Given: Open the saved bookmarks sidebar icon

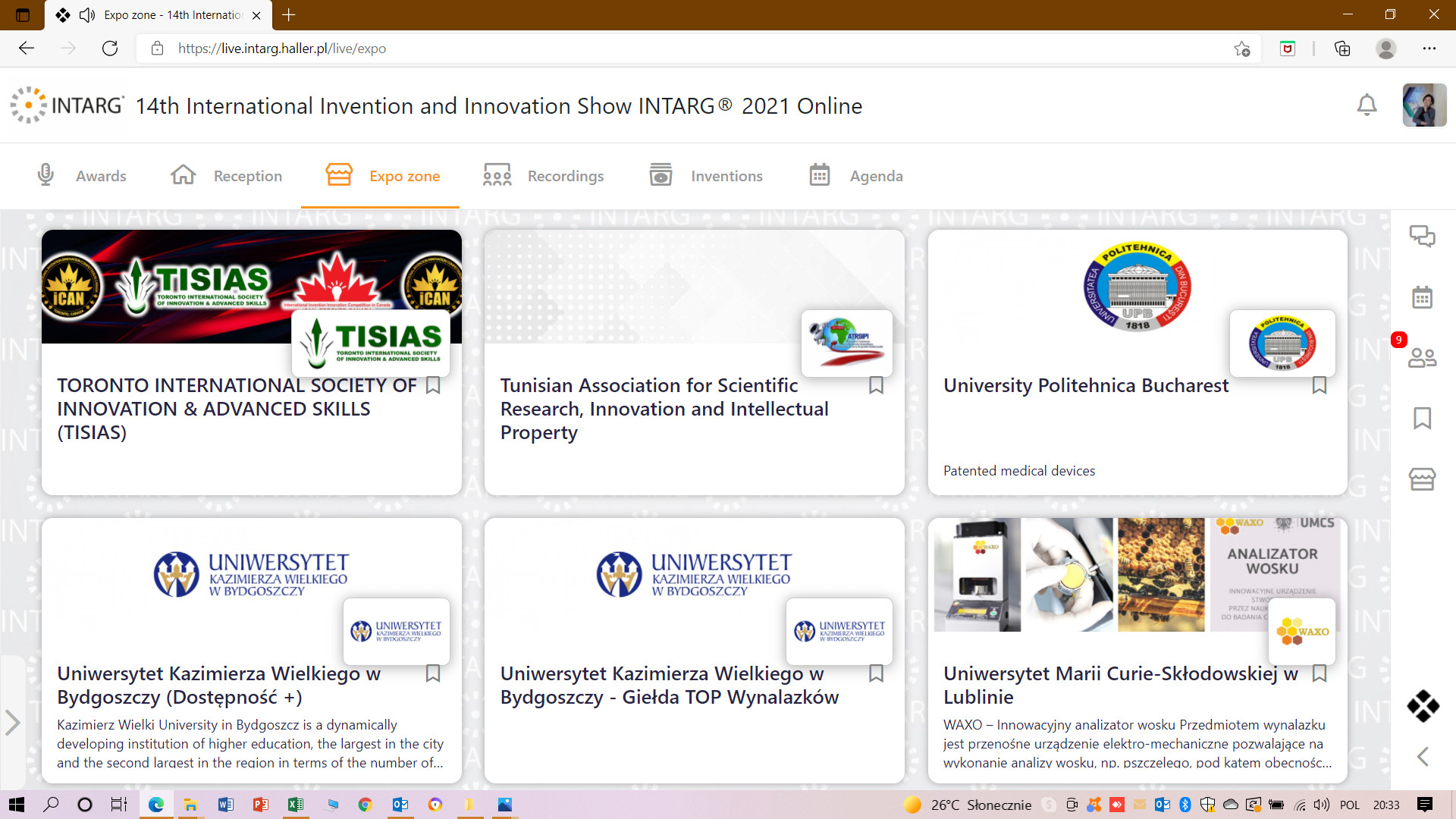Looking at the screenshot, I should pyautogui.click(x=1422, y=418).
